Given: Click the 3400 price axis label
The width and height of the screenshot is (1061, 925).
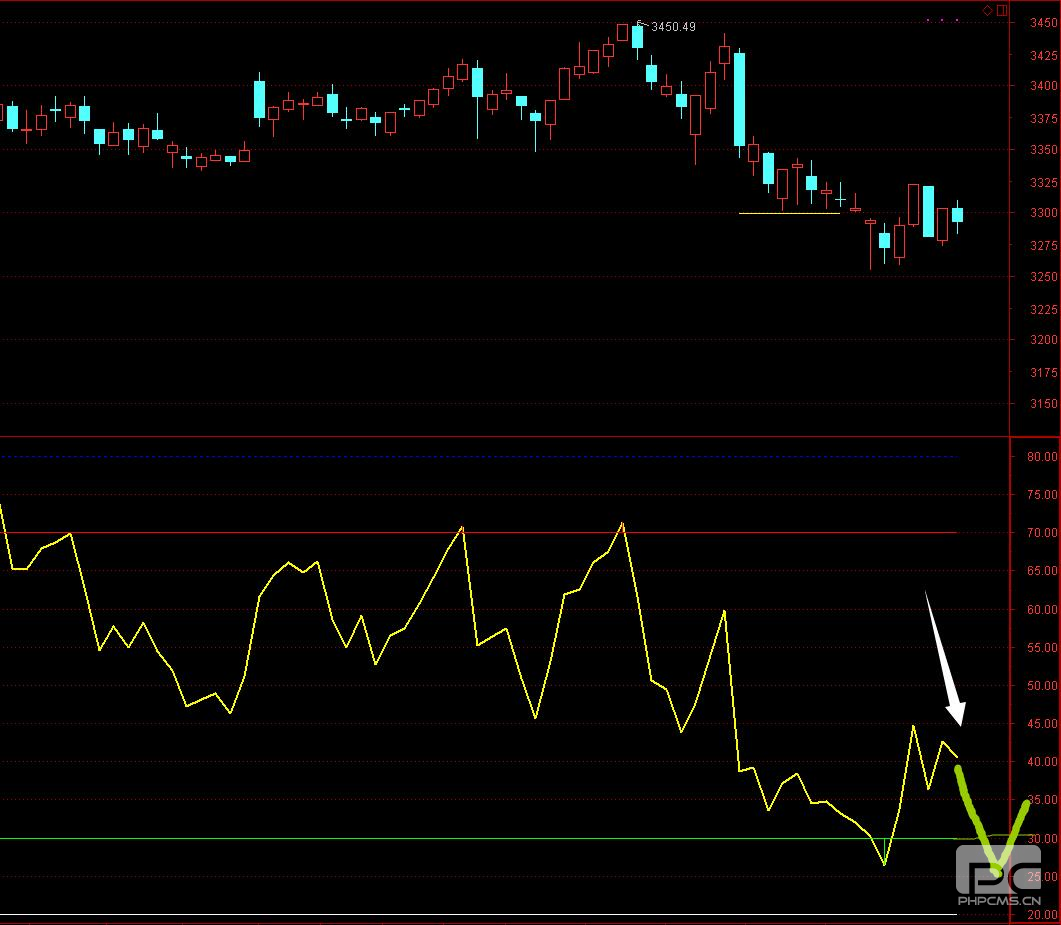Looking at the screenshot, I should (1043, 86).
